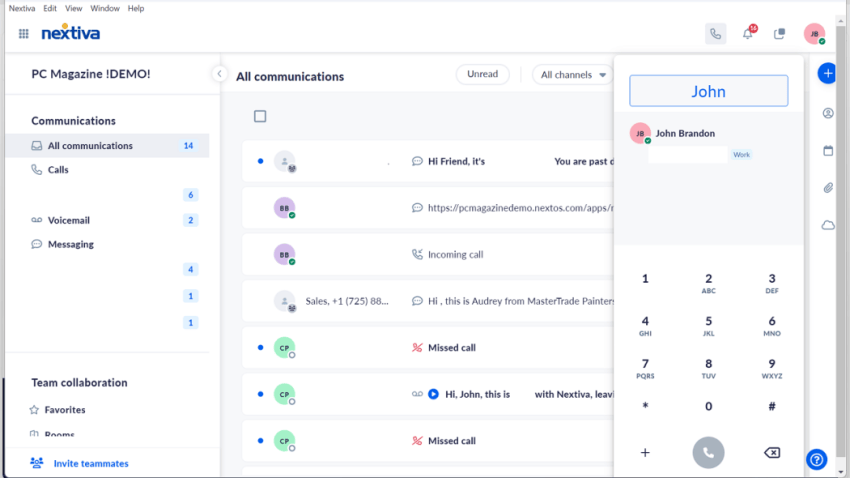Open the apps grid launcher icon
The image size is (850, 478).
23,34
